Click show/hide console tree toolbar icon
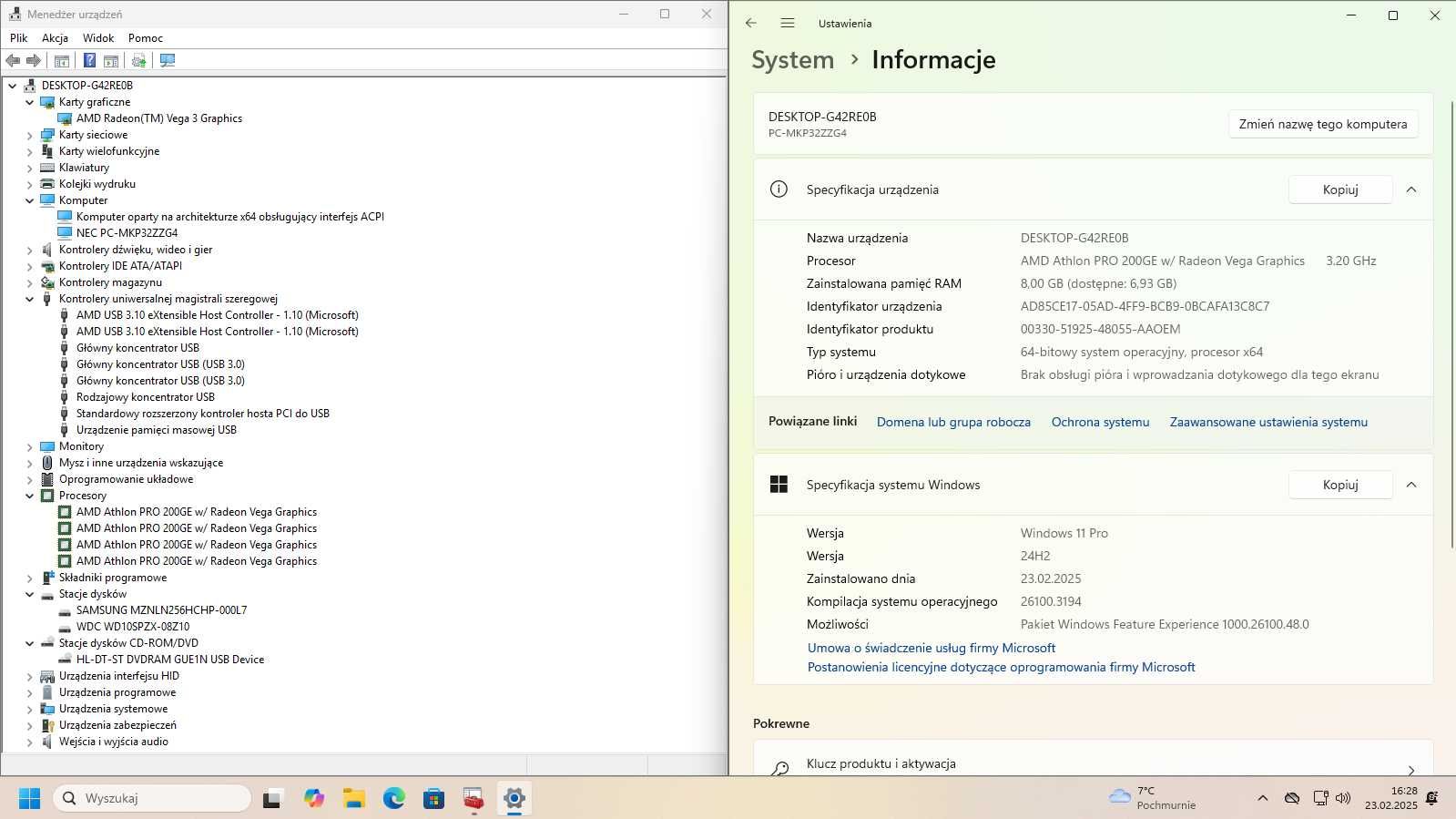Screen dimensions: 1456x819 62,60
